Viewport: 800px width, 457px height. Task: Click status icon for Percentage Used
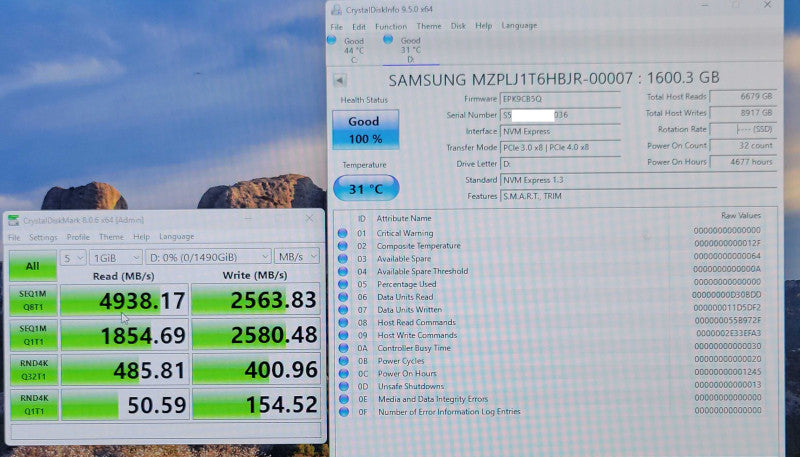(342, 284)
